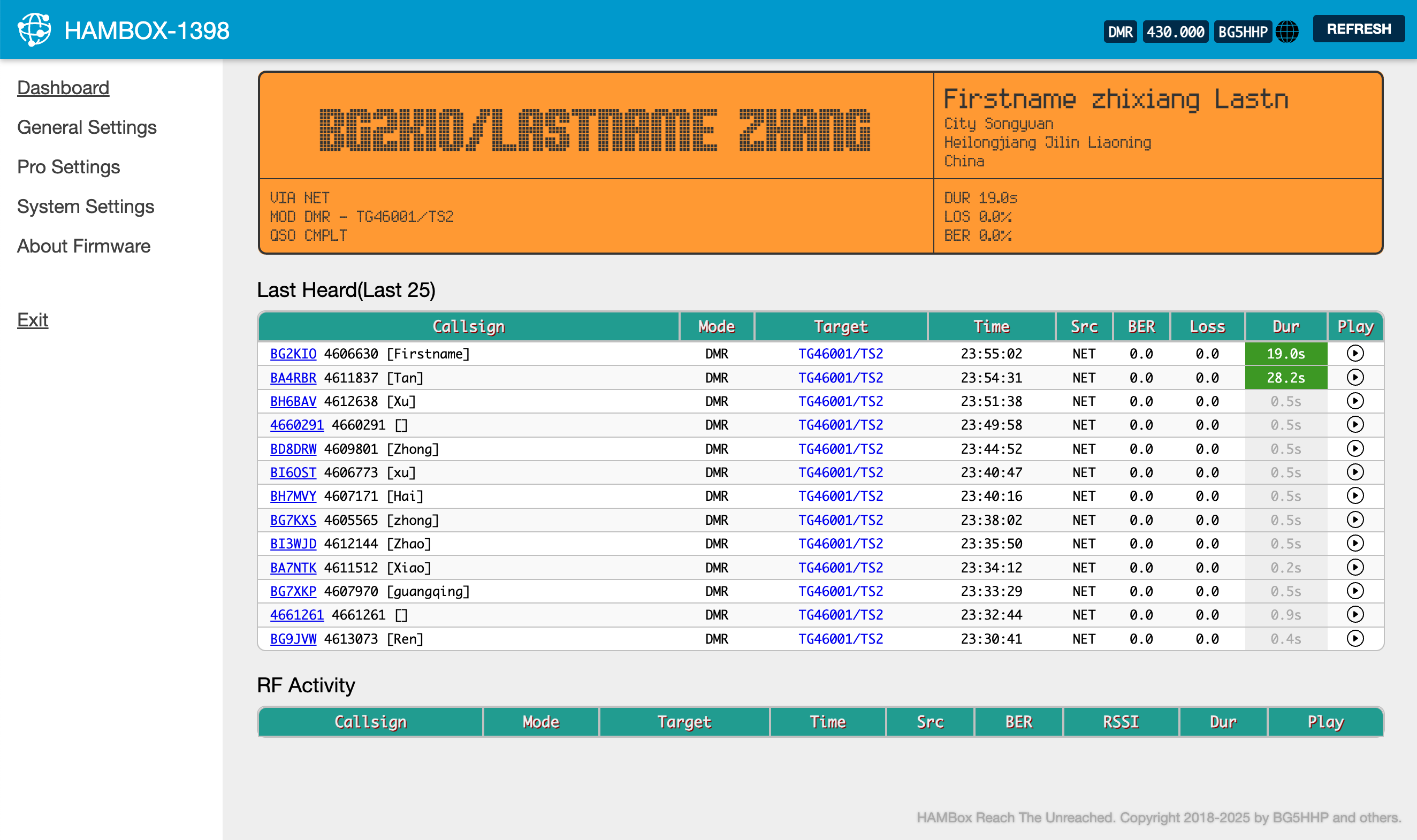Click the RSSI column header in RF Activity

[1121, 722]
